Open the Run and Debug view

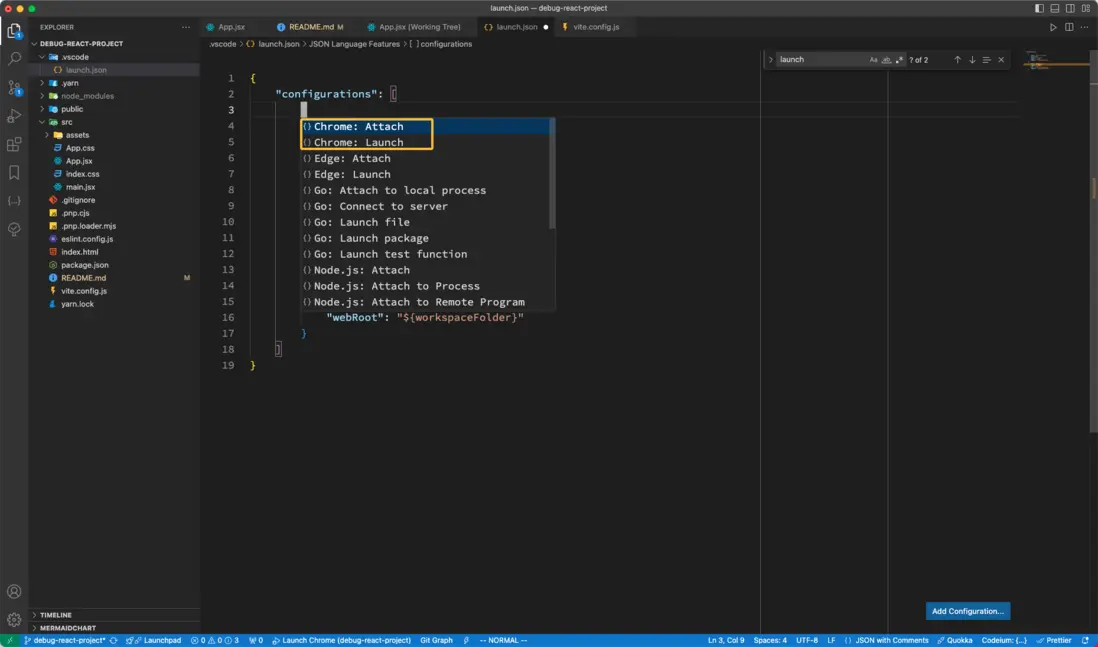click(14, 116)
